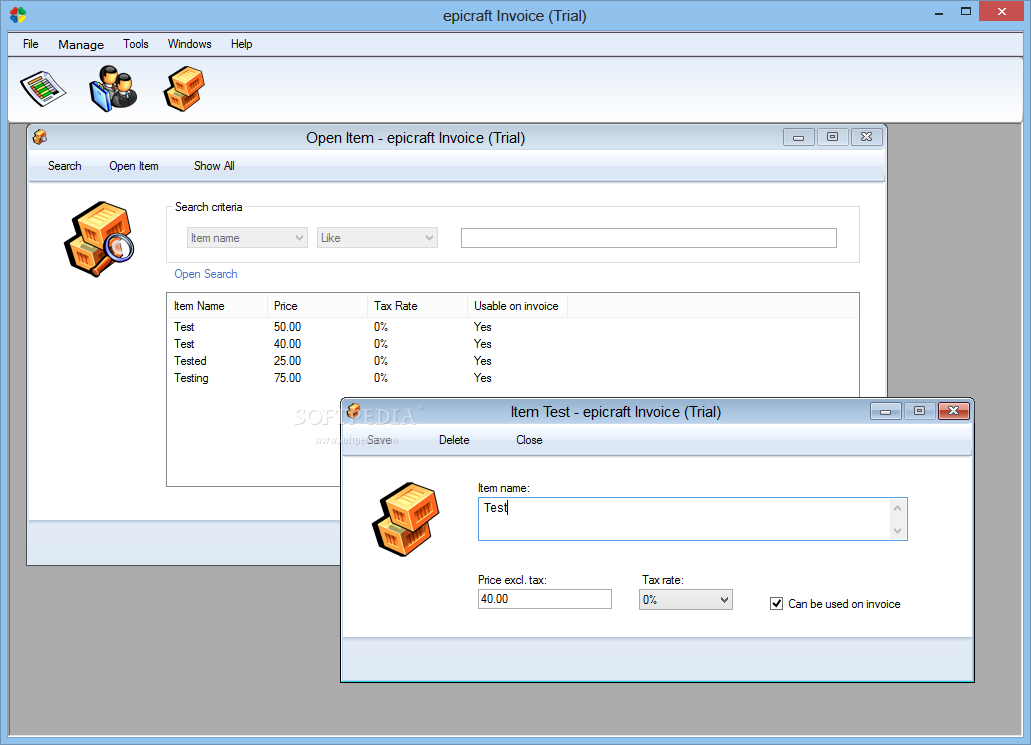Click the Open Item window title icon
Image resolution: width=1031 pixels, height=745 pixels.
coord(40,137)
